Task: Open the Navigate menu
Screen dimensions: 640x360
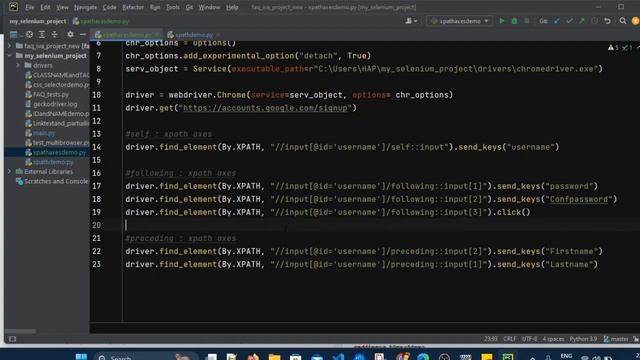Action: [85, 7]
